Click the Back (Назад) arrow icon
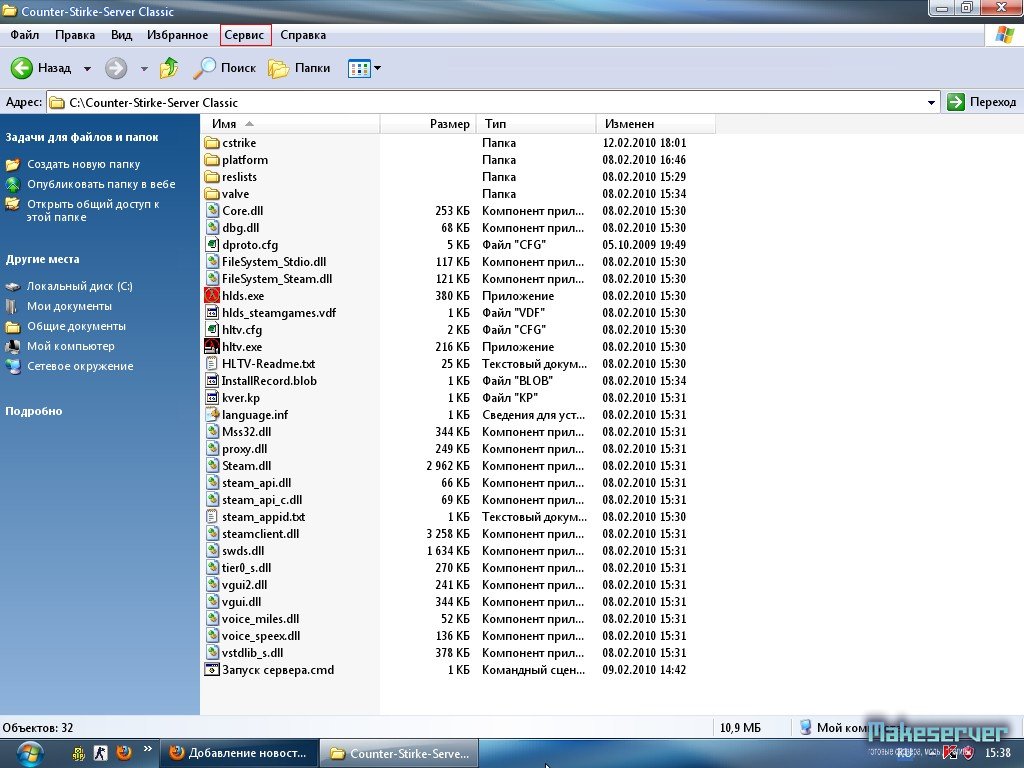This screenshot has width=1024, height=768. pyautogui.click(x=22, y=68)
